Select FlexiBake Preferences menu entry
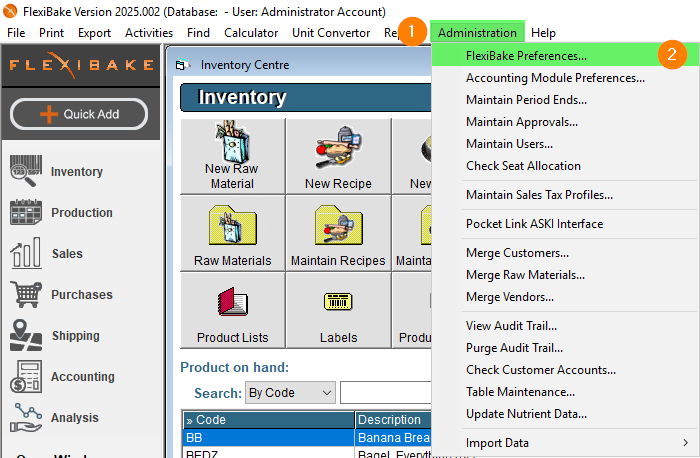 coord(565,55)
